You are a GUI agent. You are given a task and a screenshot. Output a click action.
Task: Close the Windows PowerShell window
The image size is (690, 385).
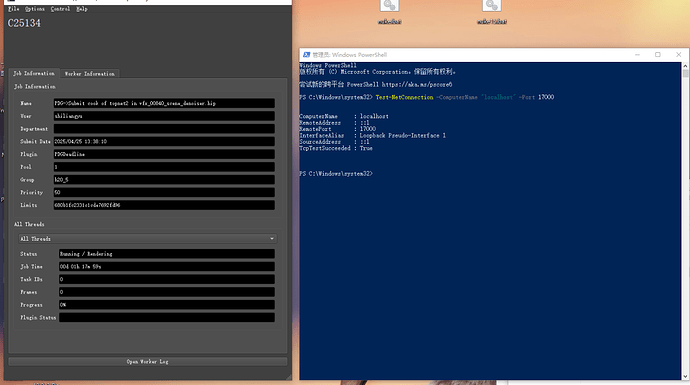point(679,55)
